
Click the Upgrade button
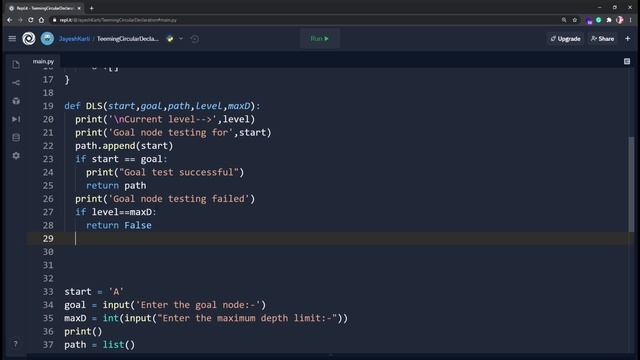[x=565, y=39]
